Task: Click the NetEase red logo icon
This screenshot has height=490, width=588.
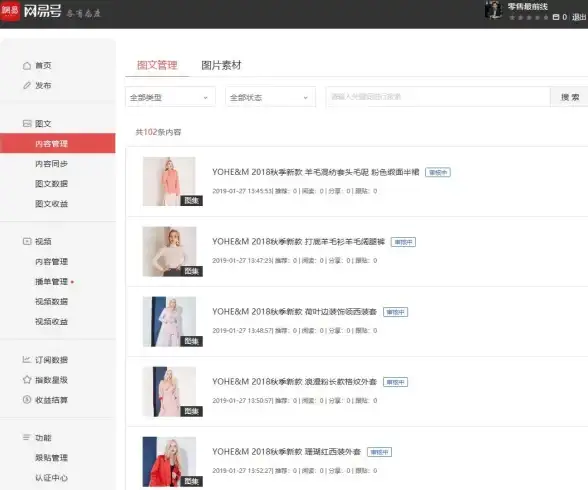Action: [10, 10]
